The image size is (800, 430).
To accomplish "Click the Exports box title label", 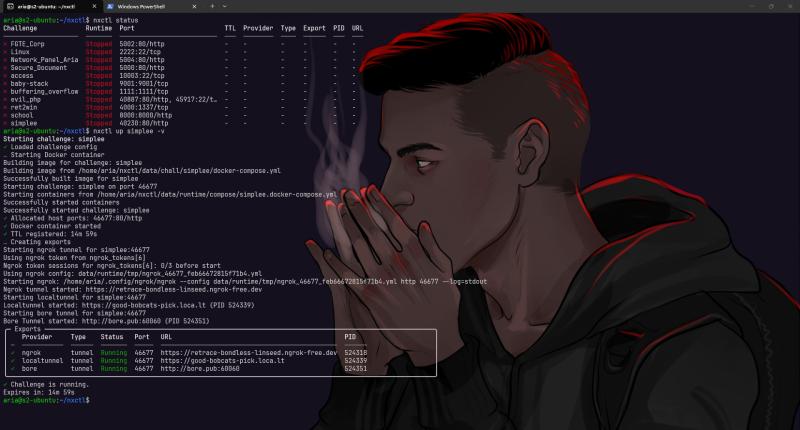I will coord(28,329).
